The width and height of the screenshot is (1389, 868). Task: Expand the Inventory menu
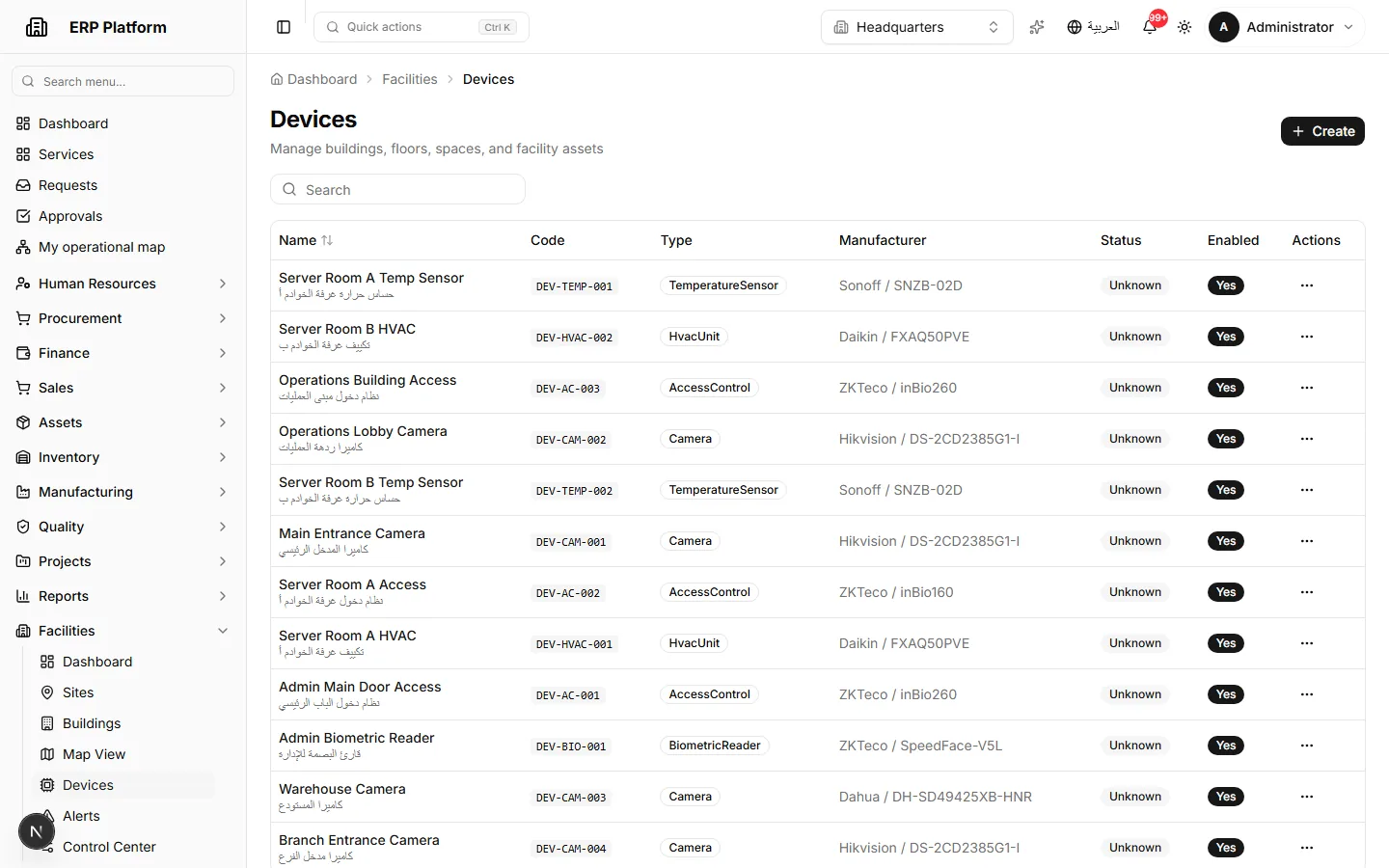click(x=123, y=457)
